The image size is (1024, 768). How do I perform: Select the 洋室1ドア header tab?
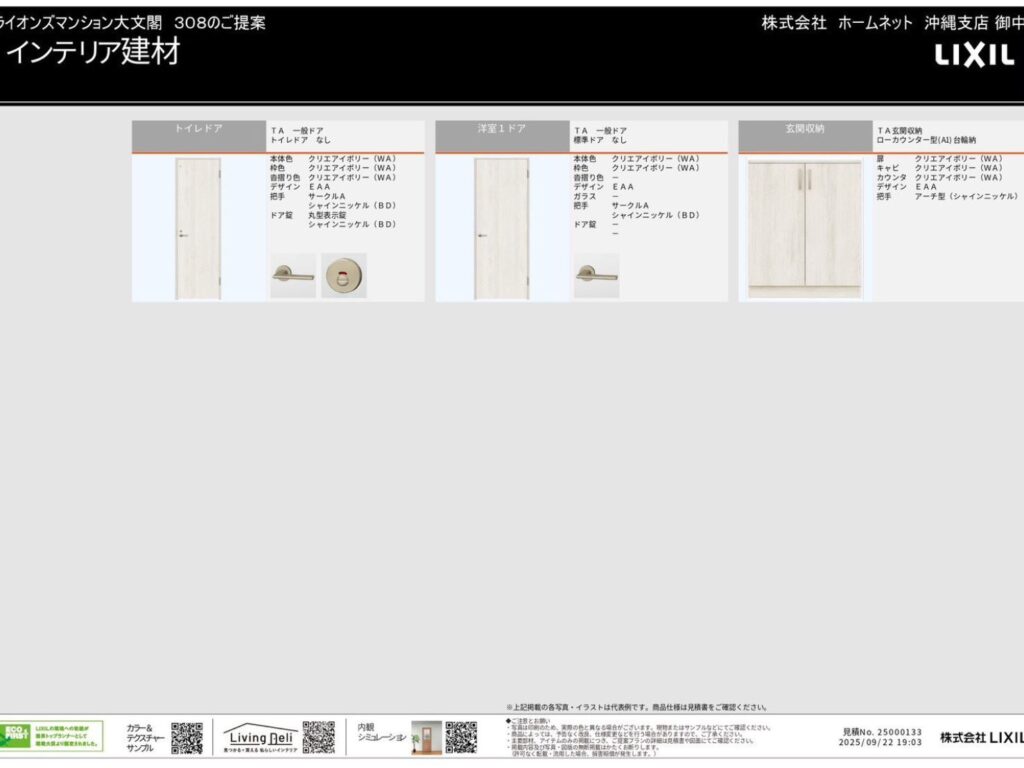502,129
